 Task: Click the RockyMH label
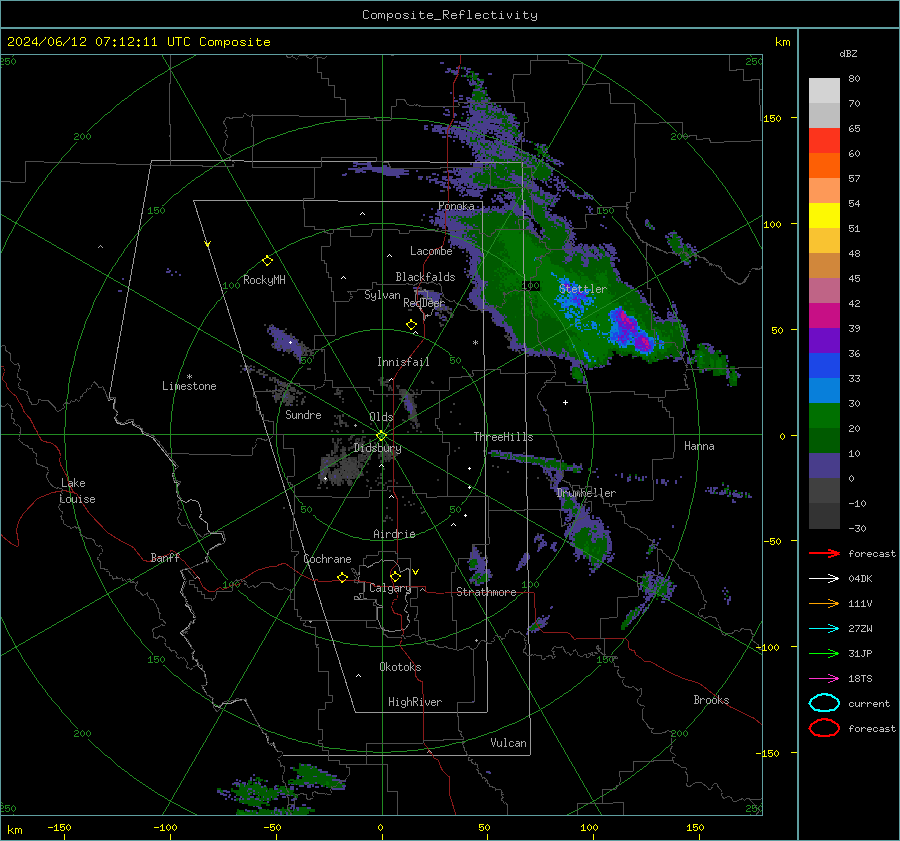coord(264,280)
